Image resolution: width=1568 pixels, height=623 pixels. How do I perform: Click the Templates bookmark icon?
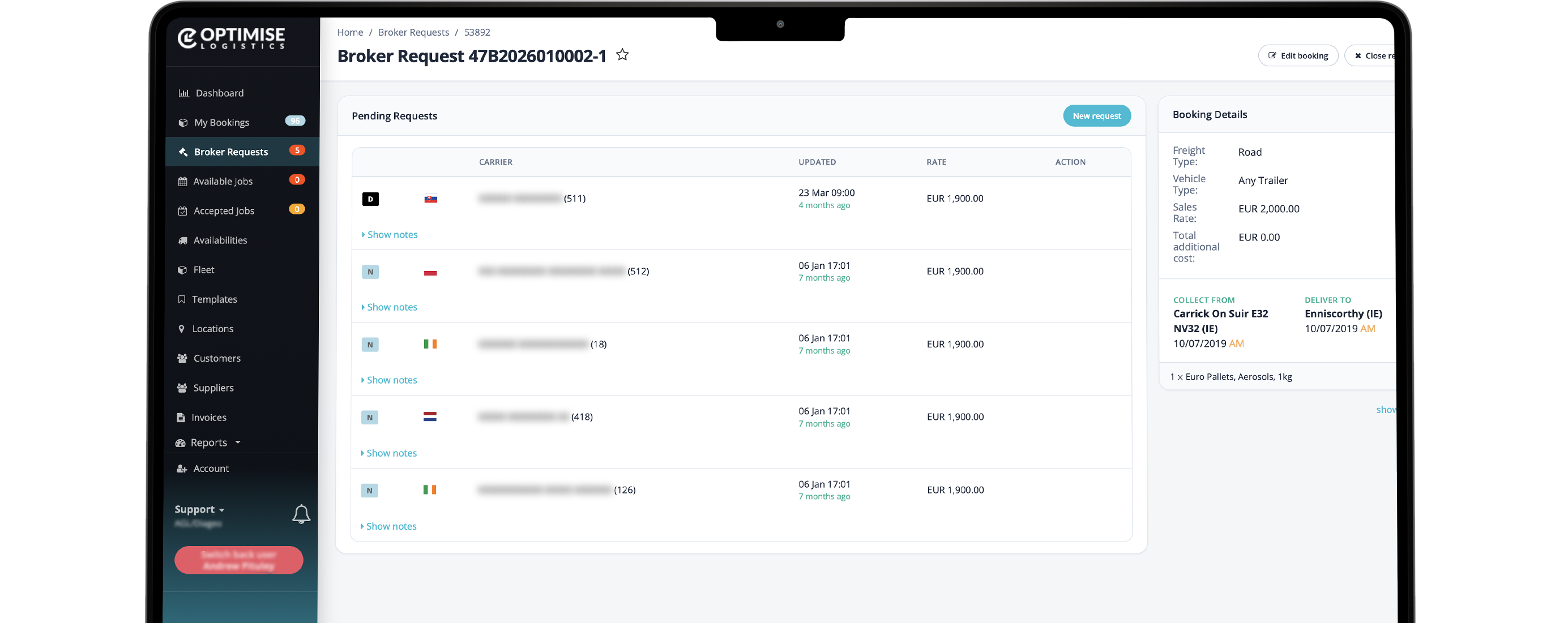tap(181, 299)
